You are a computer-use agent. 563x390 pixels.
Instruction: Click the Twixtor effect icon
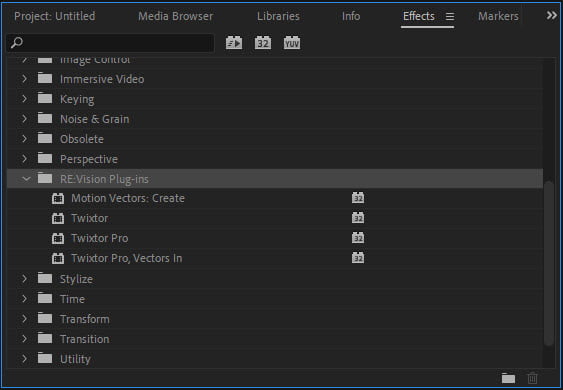point(58,218)
